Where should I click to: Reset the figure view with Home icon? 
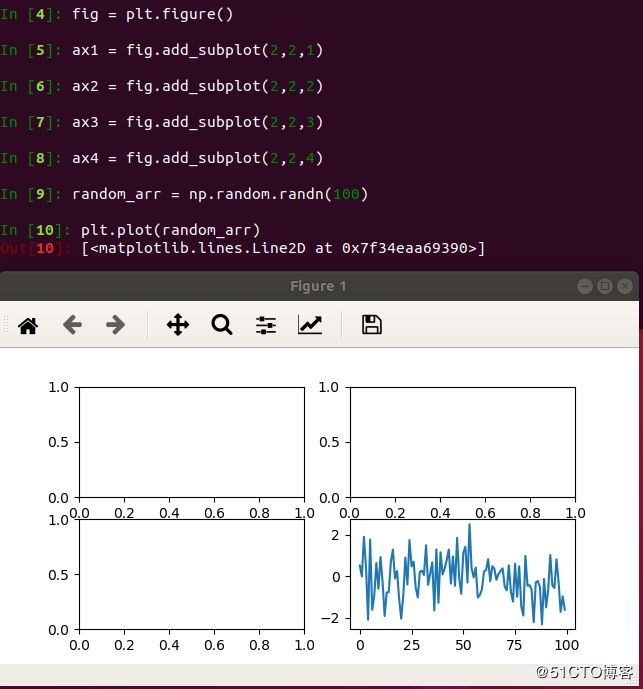(x=28, y=326)
